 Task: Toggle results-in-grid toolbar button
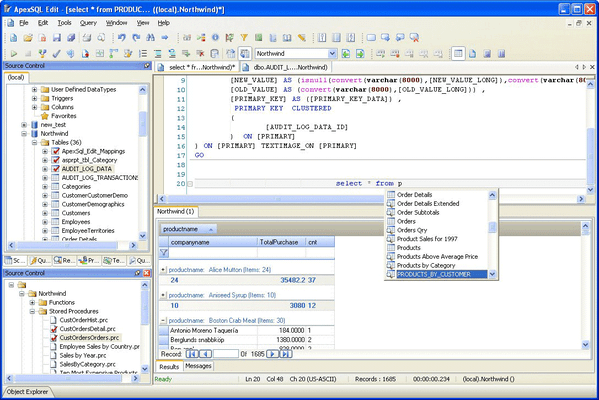[458, 54]
